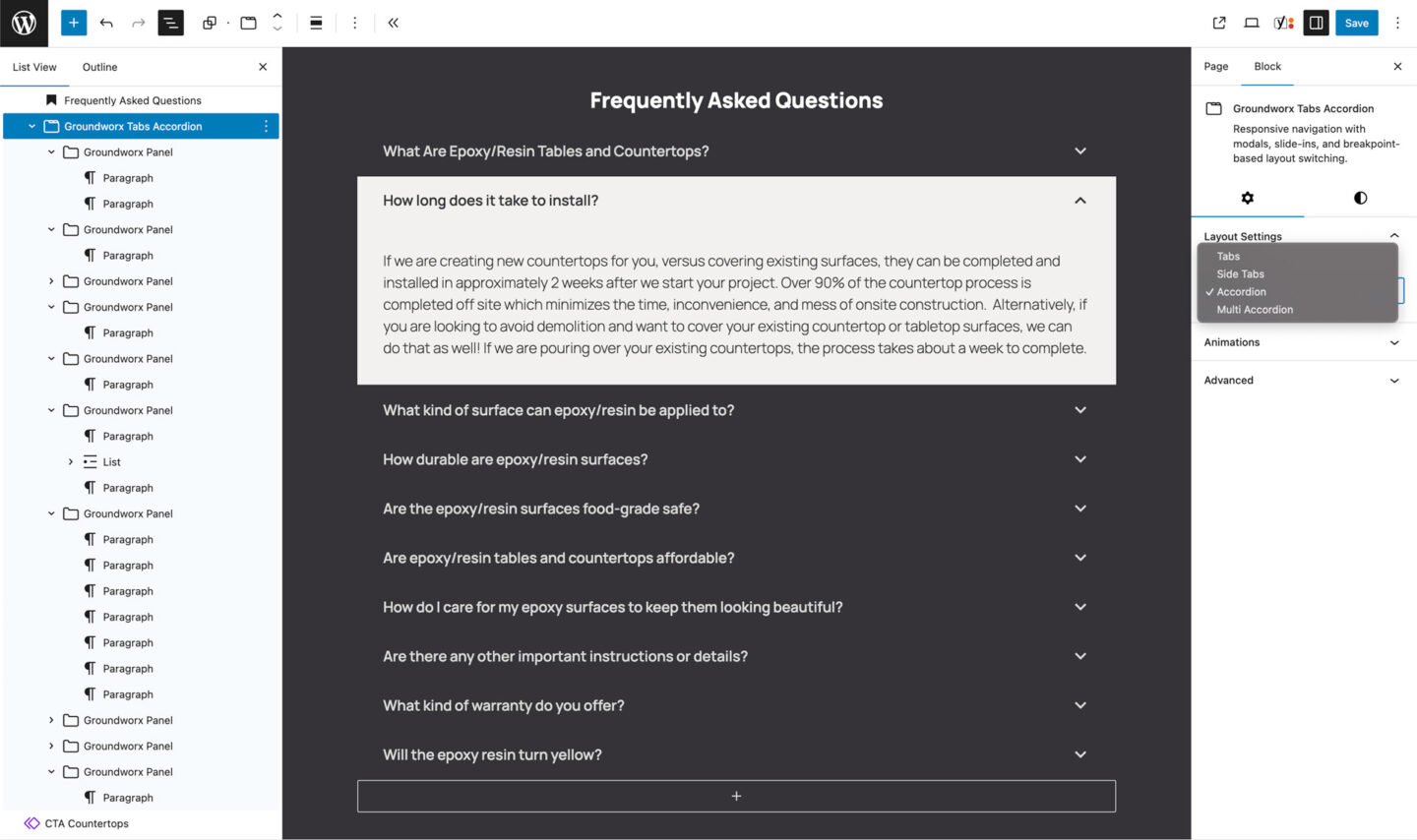Open top-right editor Options menu
1417x840 pixels.
(x=1397, y=23)
